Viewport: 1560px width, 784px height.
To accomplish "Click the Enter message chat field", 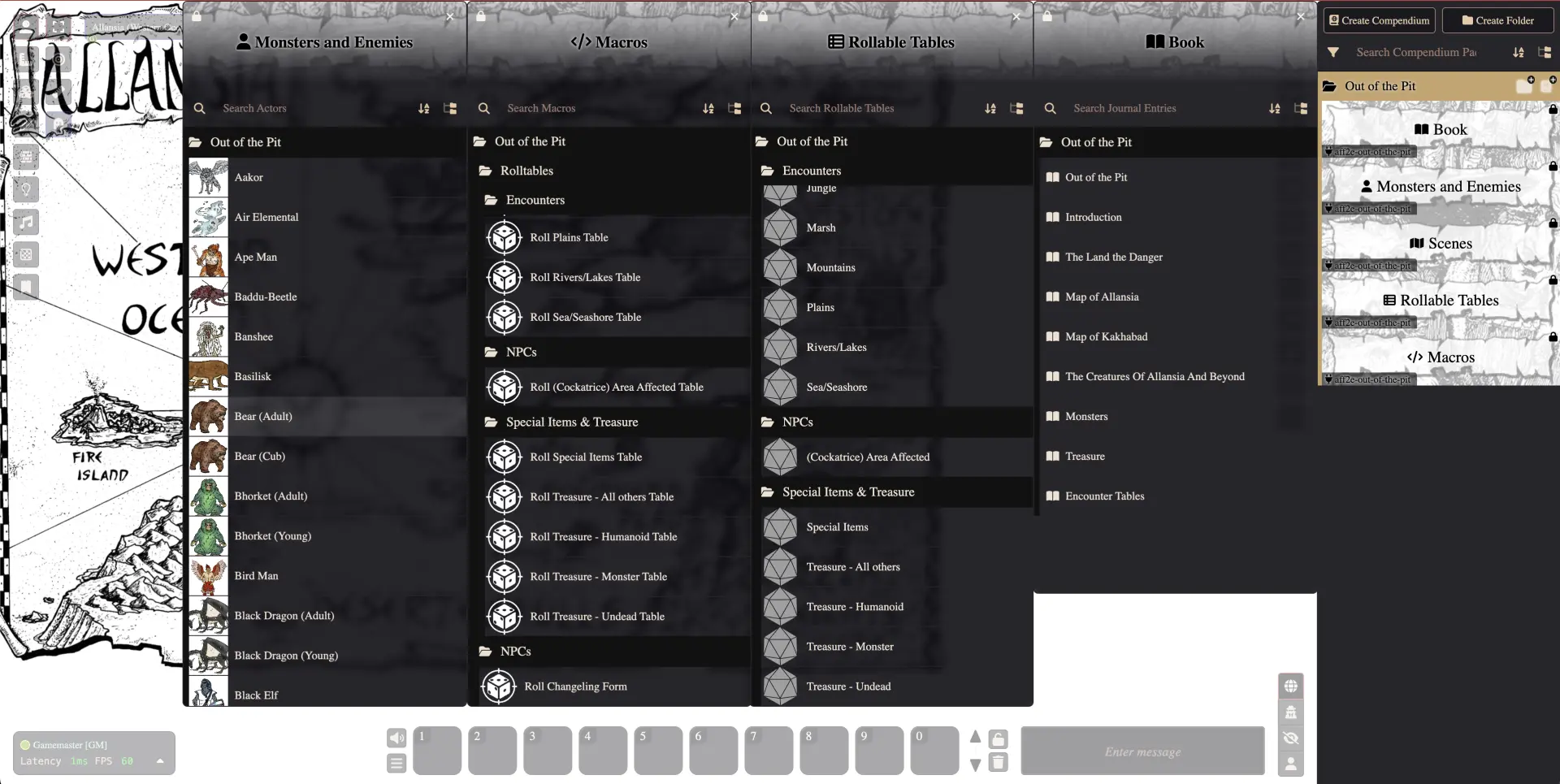I will tap(1142, 752).
